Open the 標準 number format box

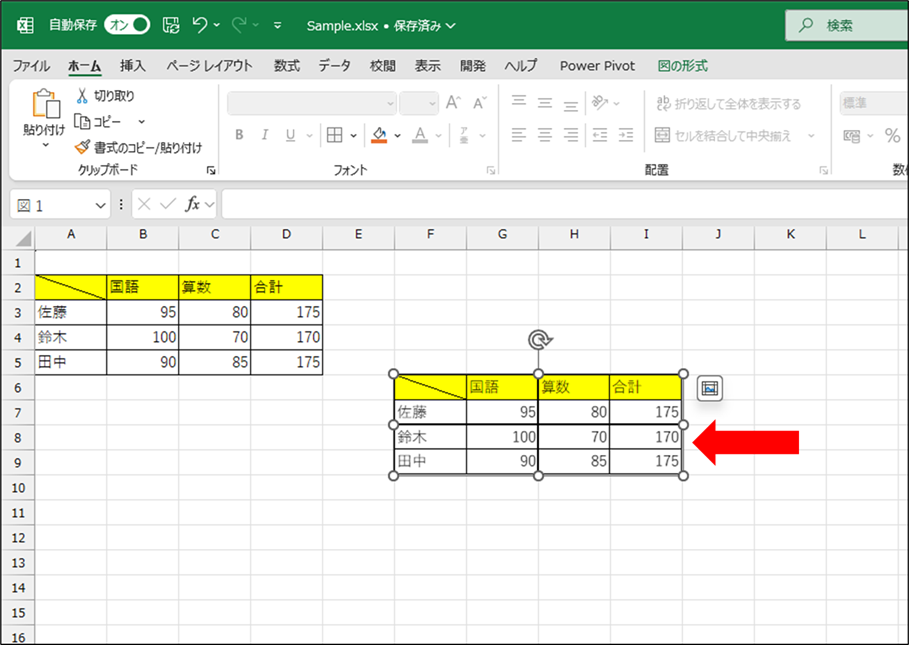(874, 103)
